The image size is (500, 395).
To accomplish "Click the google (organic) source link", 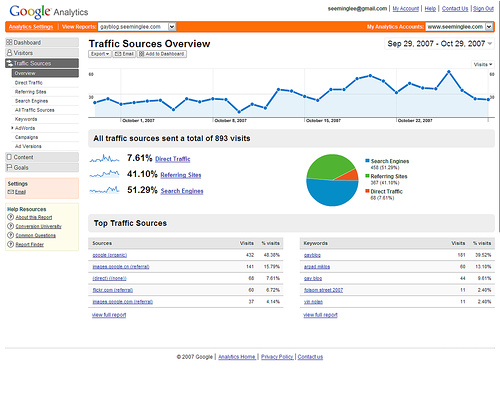I will tap(109, 255).
